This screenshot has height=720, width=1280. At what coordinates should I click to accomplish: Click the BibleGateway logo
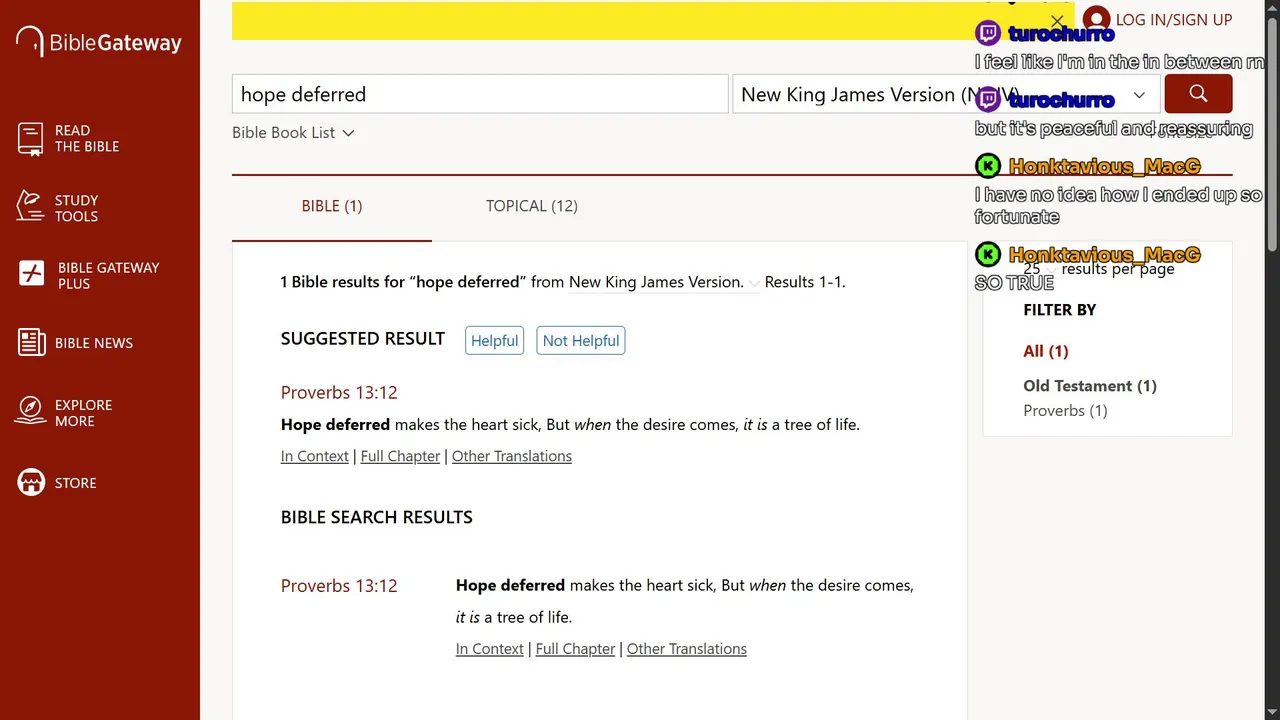(x=99, y=42)
